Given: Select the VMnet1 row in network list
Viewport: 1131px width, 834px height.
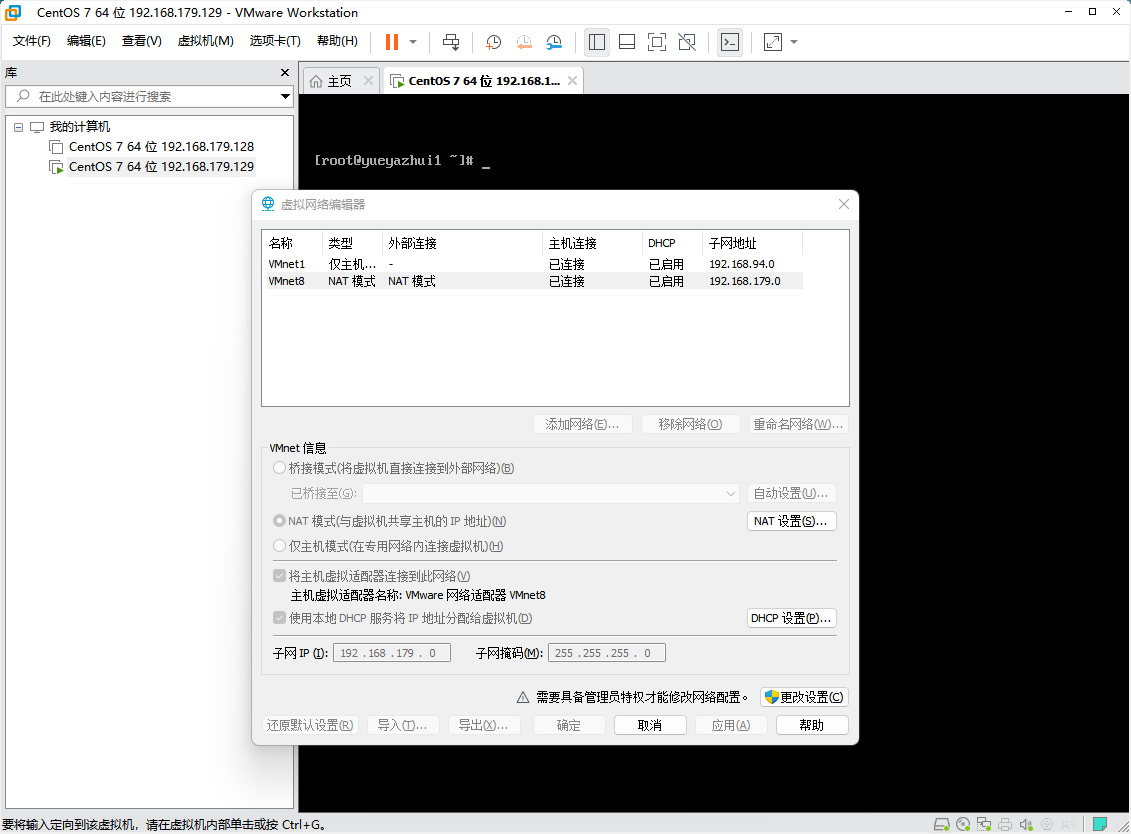Looking at the screenshot, I should (534, 264).
